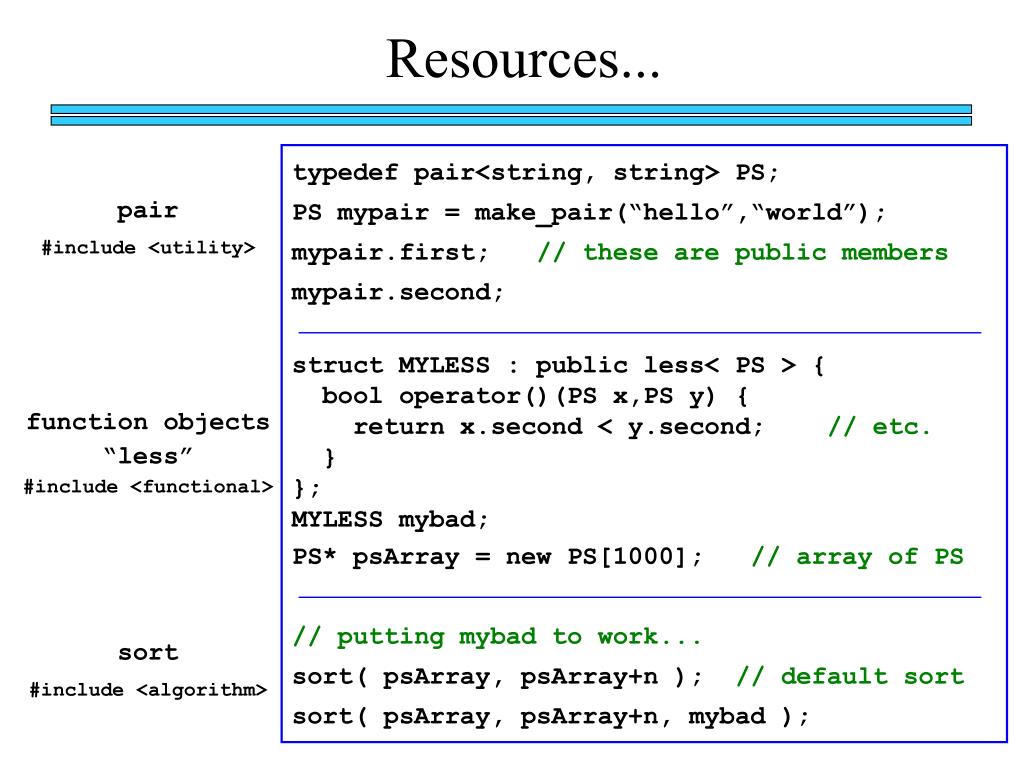Viewport: 1024px width, 768px height.
Task: Click the PS mypair = make_pair line
Action: point(588,213)
